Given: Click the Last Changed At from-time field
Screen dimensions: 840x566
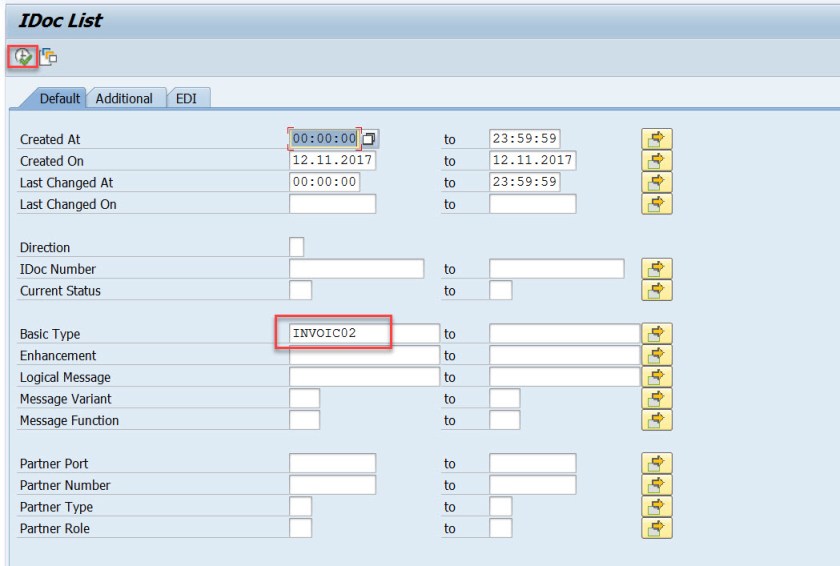Looking at the screenshot, I should click(x=325, y=182).
